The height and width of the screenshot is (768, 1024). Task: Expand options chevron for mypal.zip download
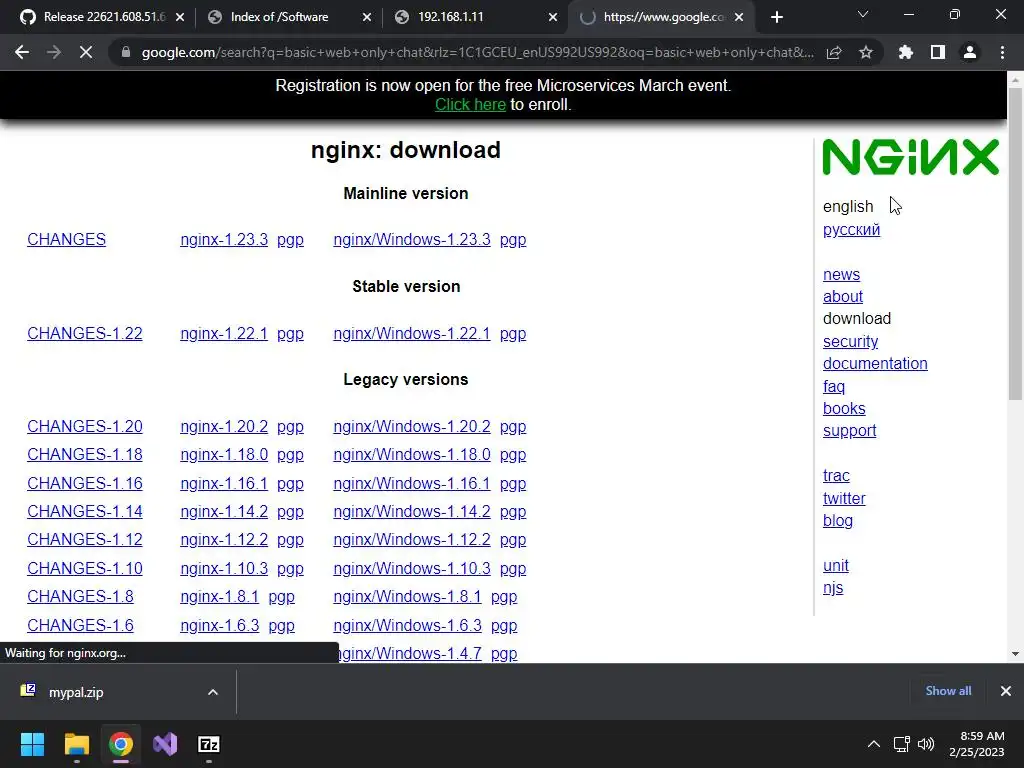click(x=213, y=692)
